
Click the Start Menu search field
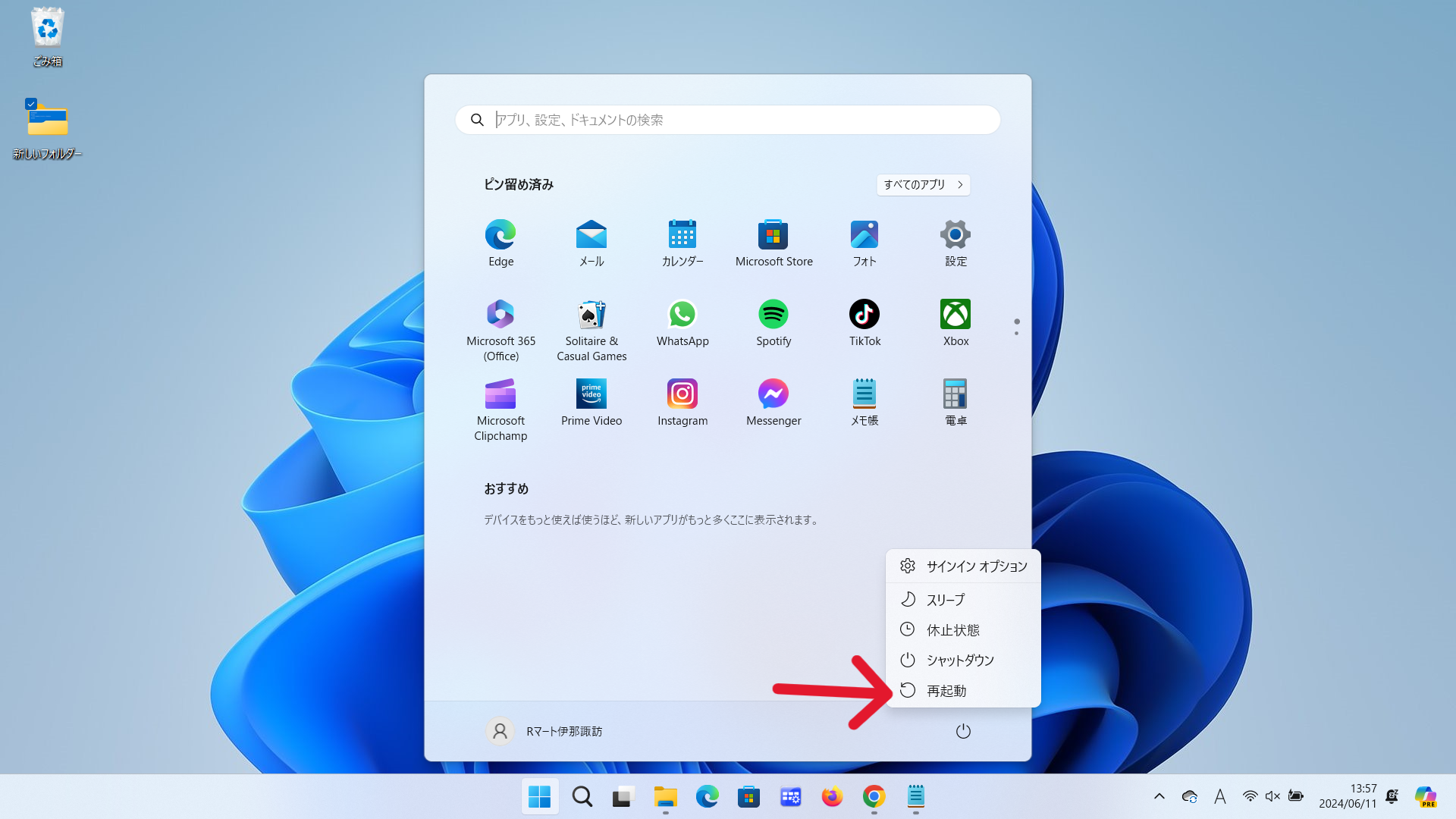click(x=728, y=120)
